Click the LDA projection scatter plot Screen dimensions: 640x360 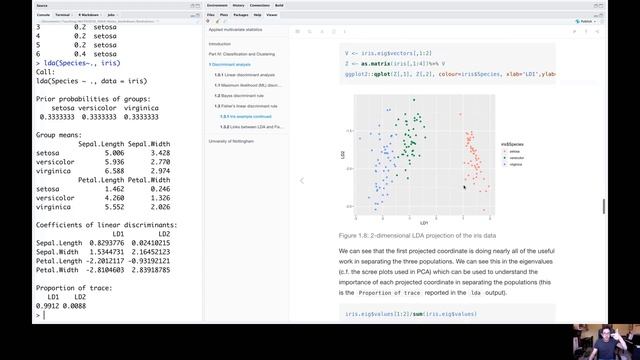[x=424, y=155]
